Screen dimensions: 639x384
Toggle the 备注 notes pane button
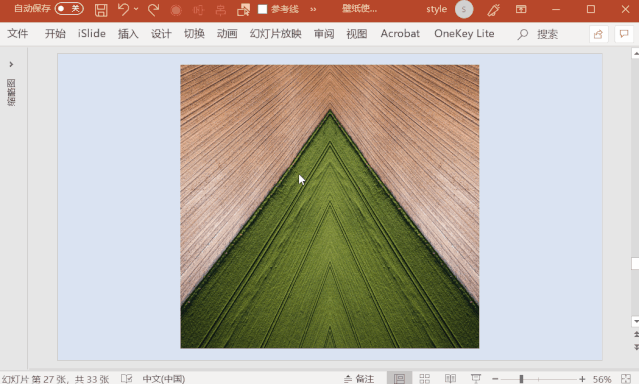(x=359, y=379)
